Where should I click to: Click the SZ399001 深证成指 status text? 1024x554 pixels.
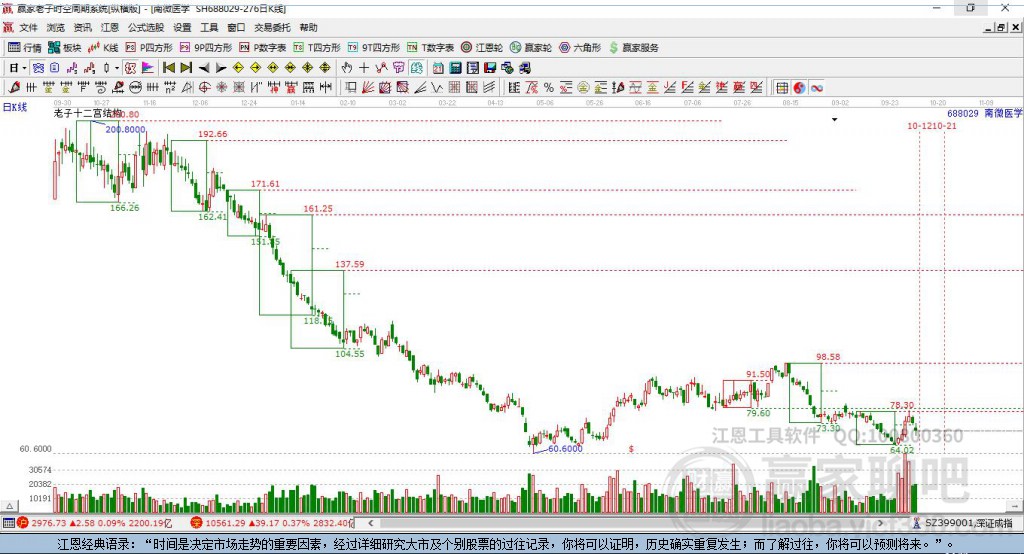[968, 523]
